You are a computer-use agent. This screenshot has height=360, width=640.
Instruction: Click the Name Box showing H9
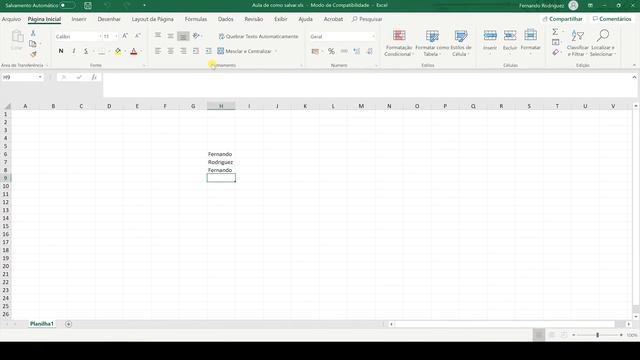pyautogui.click(x=22, y=77)
